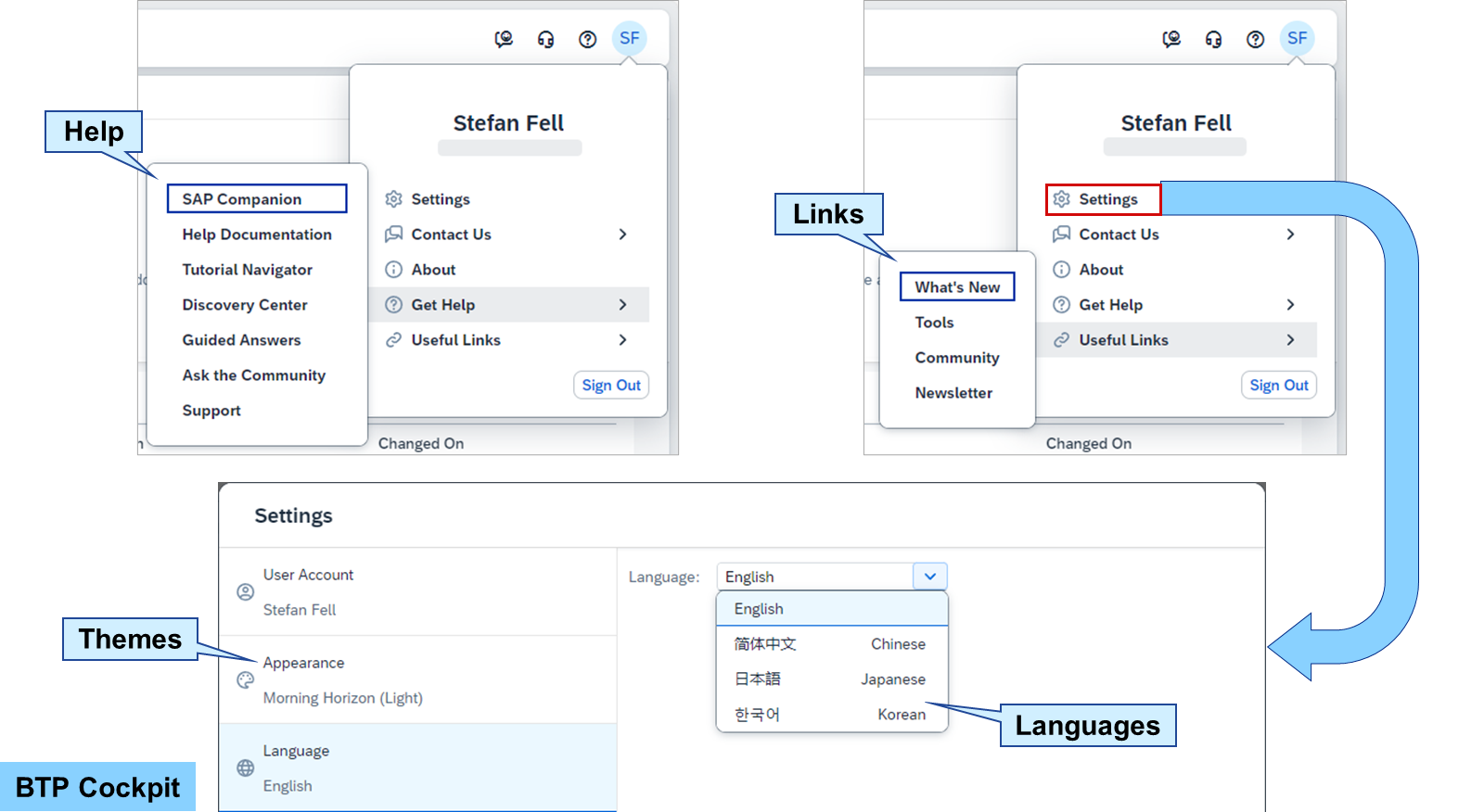Expand Useful Links submenu arrow in left menu
The height and width of the screenshot is (812, 1484).
point(623,340)
